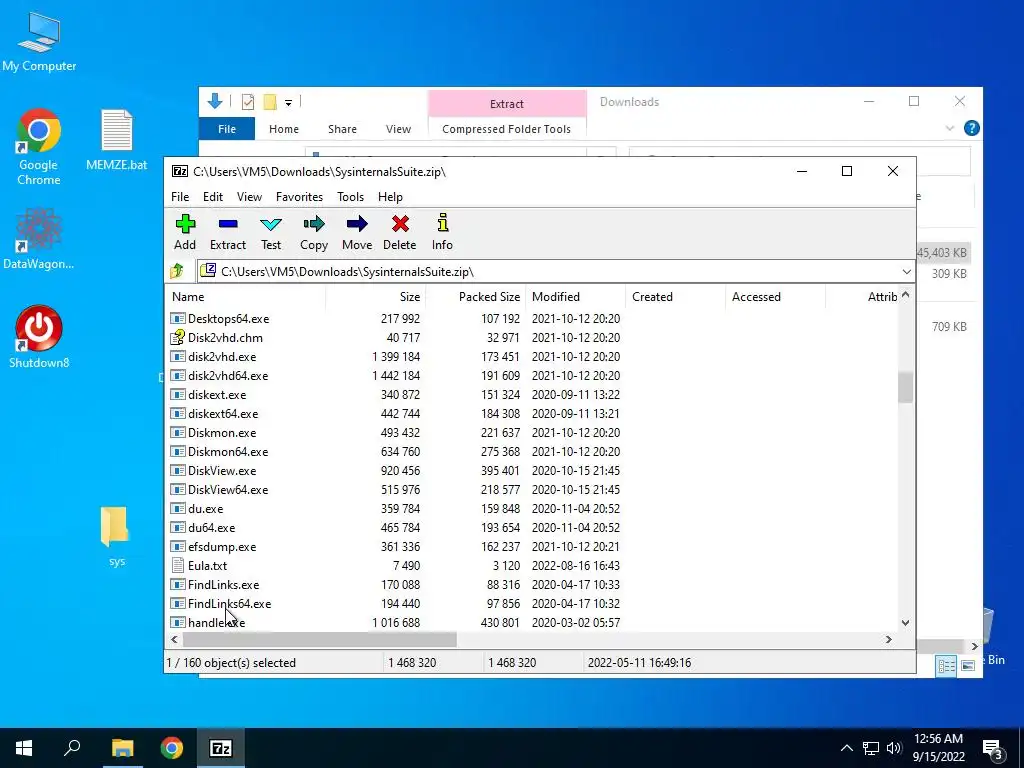
Task: Click the Move toolbar icon in 7-Zip
Action: [357, 232]
